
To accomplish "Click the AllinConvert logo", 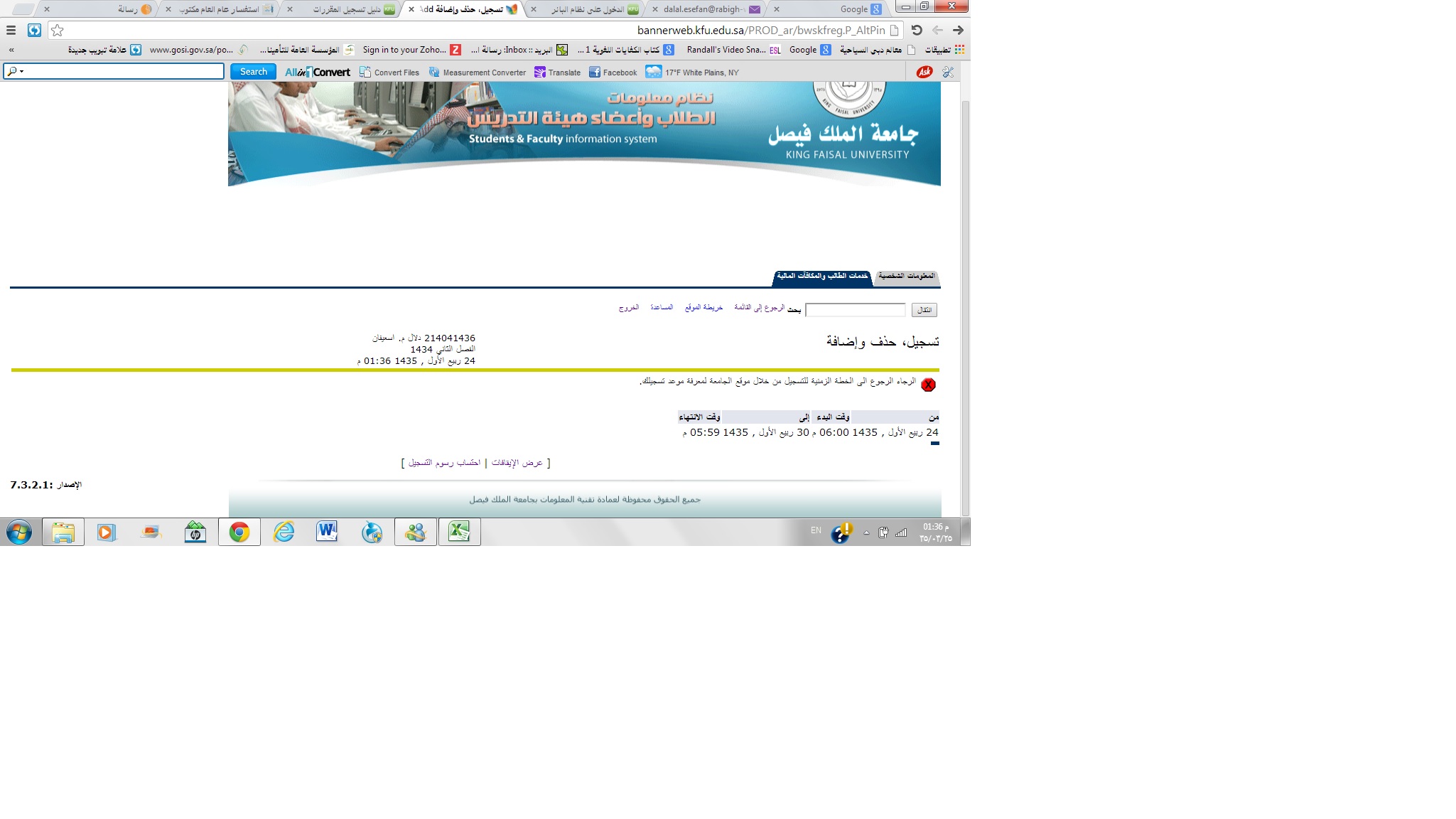I will 317,73.
